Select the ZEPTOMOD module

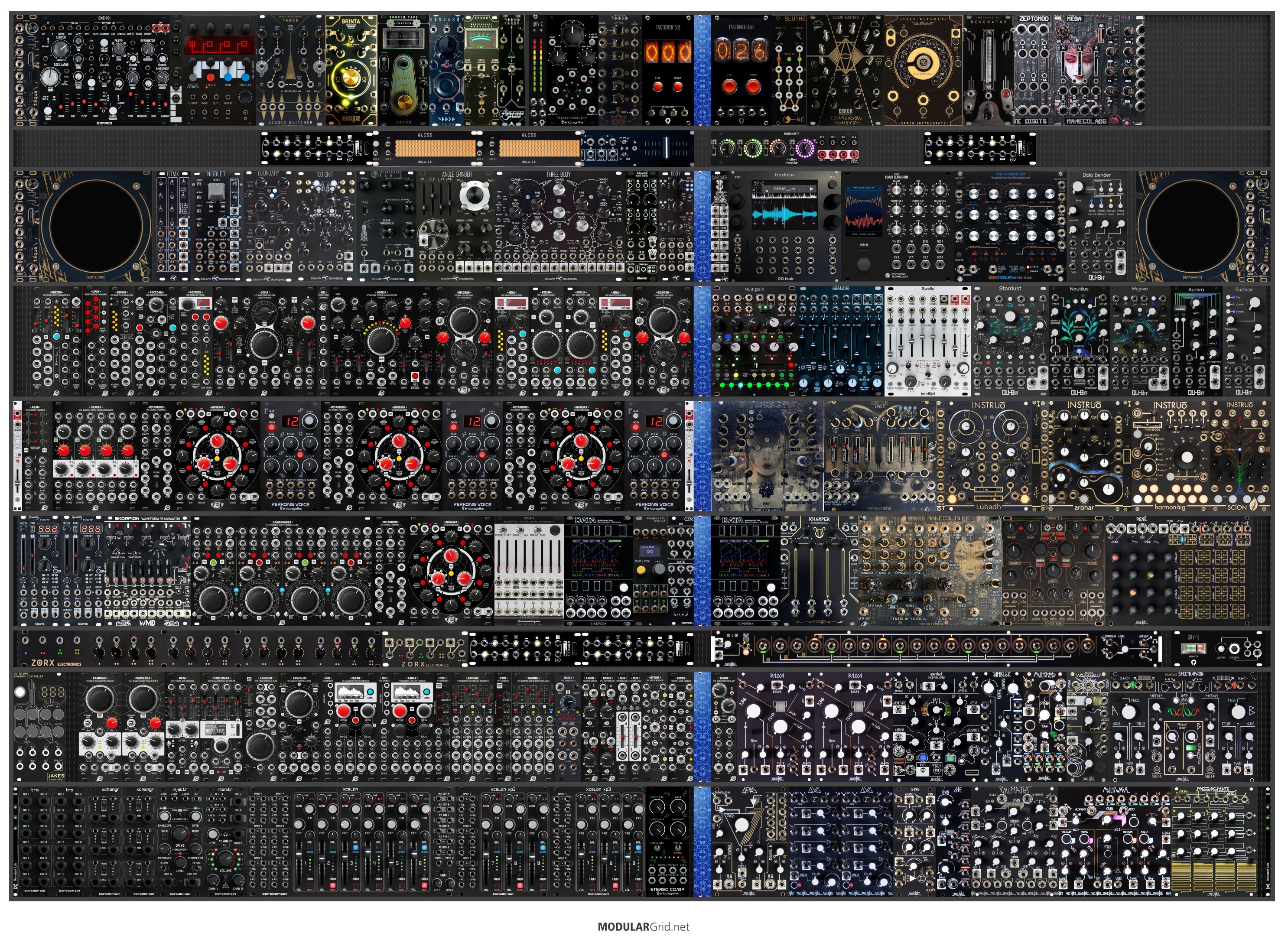pos(1033,71)
